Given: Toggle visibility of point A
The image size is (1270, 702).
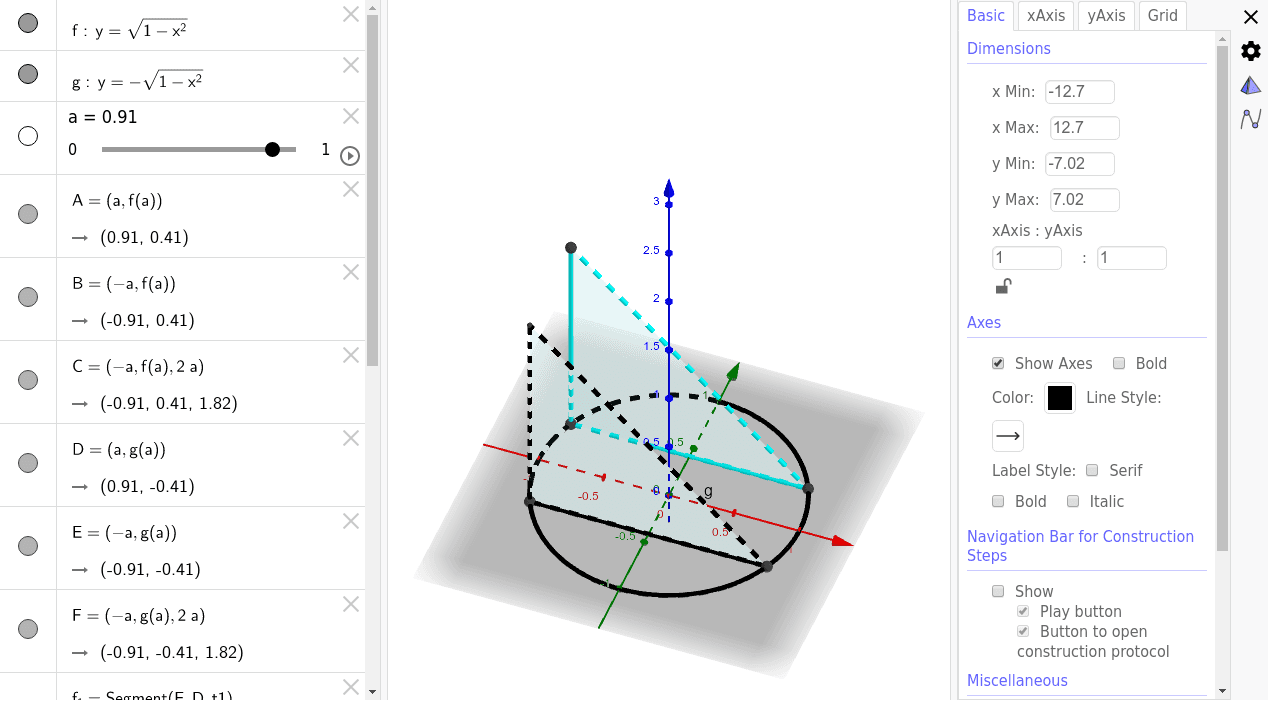Looking at the screenshot, I should [x=27, y=214].
